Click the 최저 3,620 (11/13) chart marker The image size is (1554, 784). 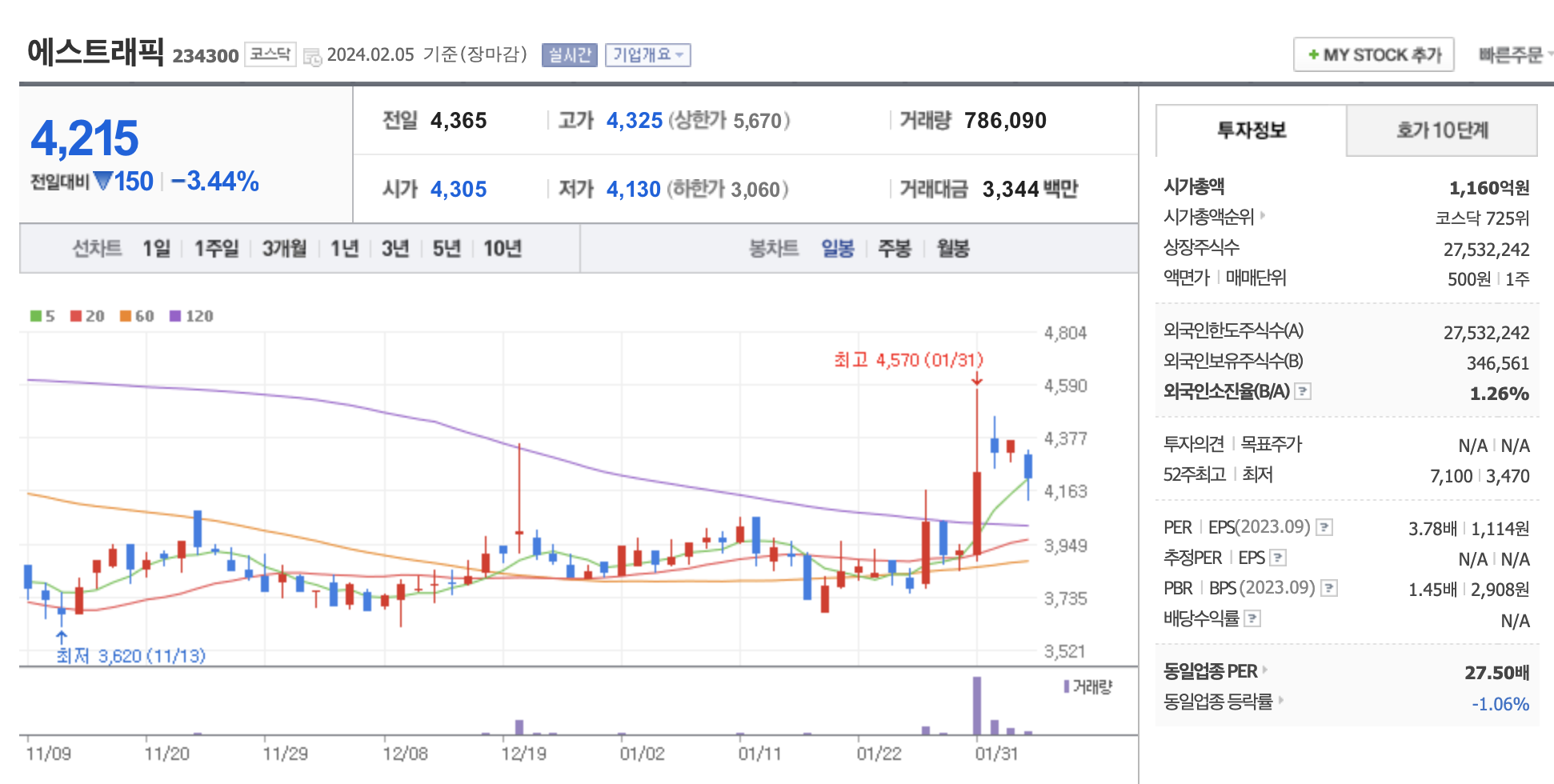point(131,656)
